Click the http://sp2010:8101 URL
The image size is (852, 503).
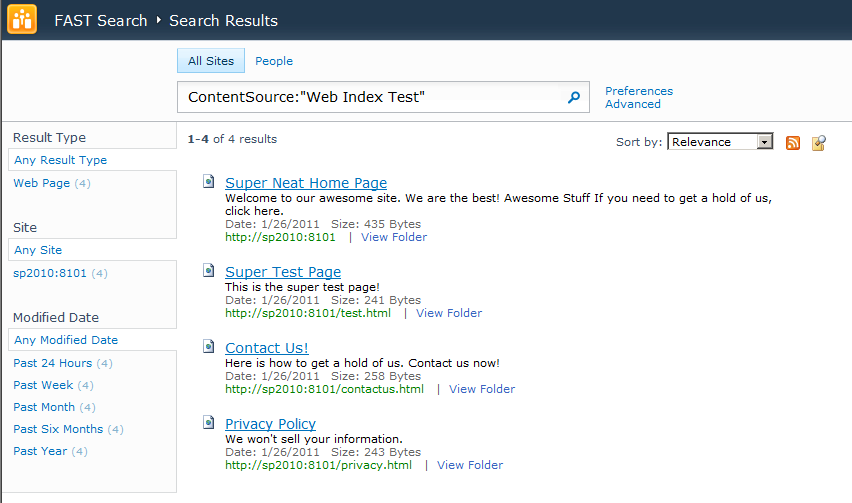tap(280, 237)
